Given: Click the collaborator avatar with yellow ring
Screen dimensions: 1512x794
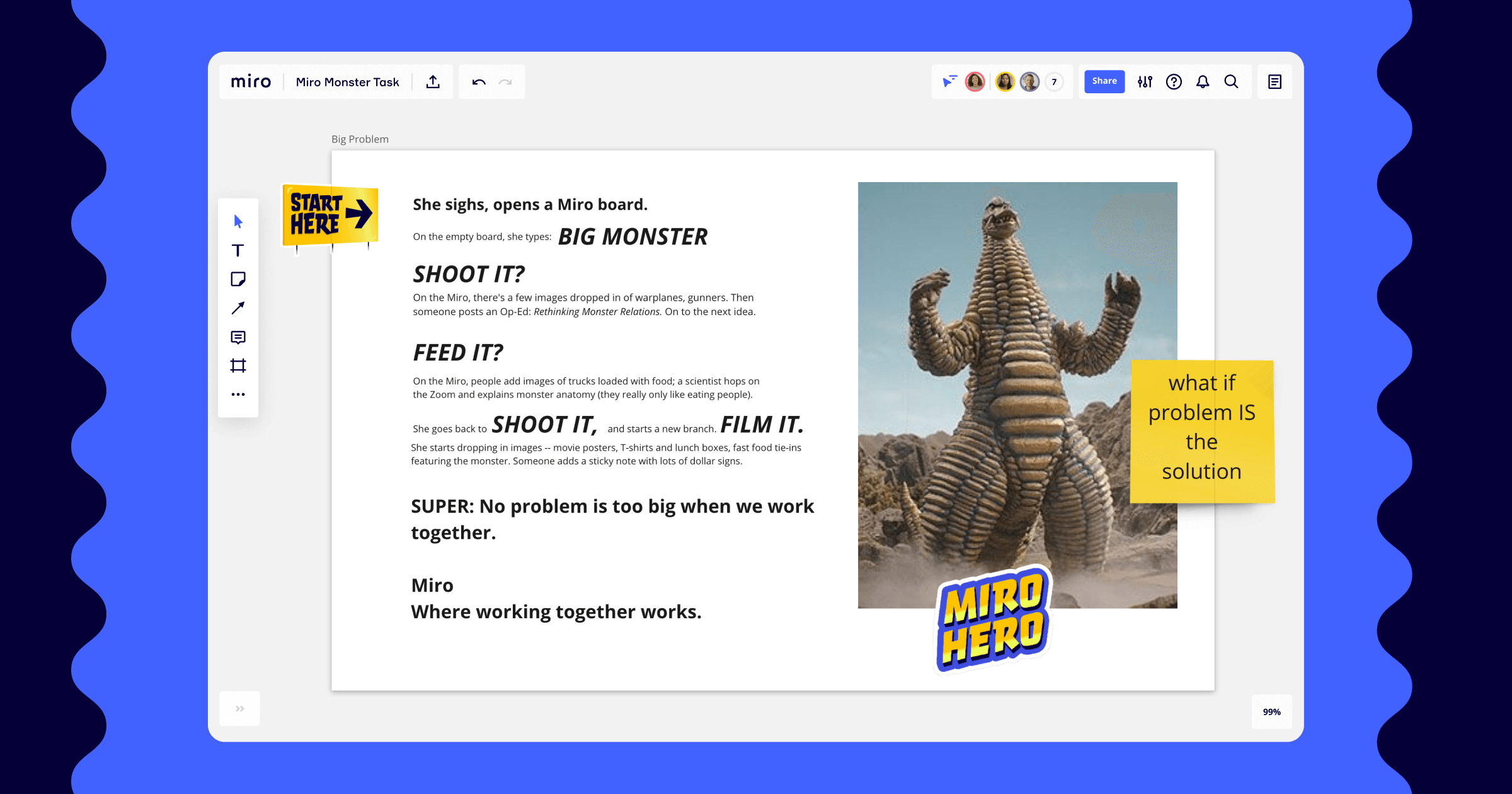Looking at the screenshot, I should (x=1005, y=82).
